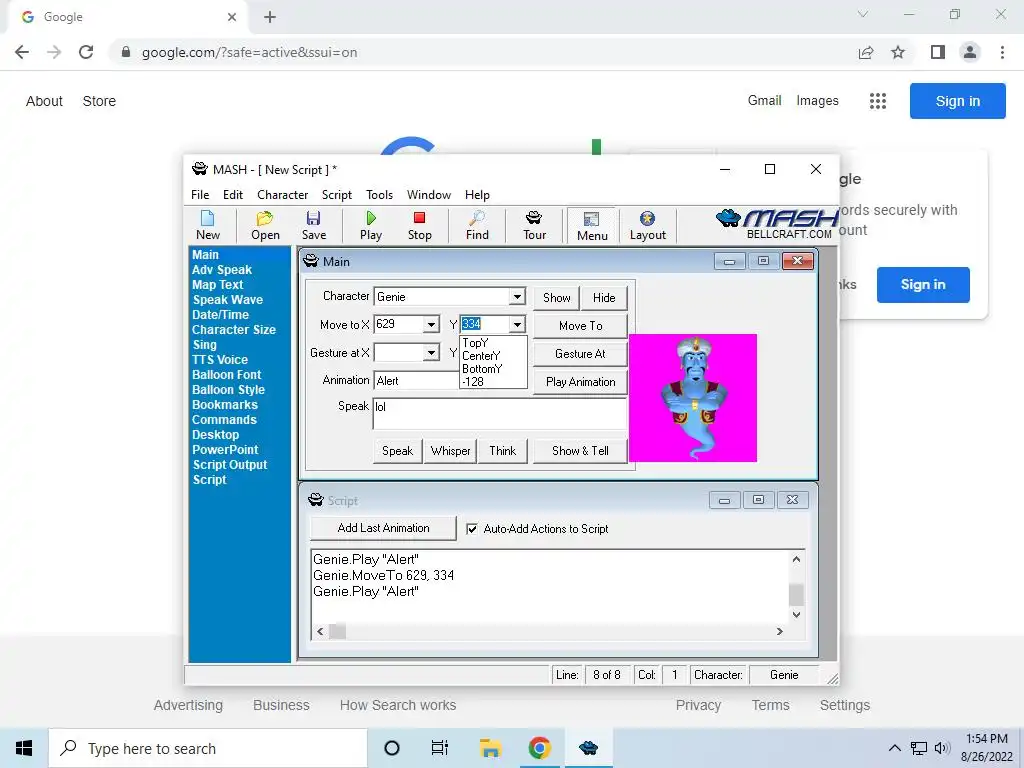Click the New script toolbar icon
The width and height of the screenshot is (1024, 768).
208,226
